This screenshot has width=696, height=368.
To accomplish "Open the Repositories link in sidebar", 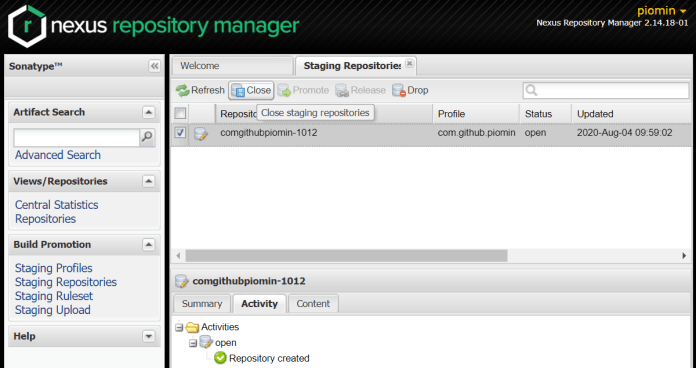I will point(45,219).
